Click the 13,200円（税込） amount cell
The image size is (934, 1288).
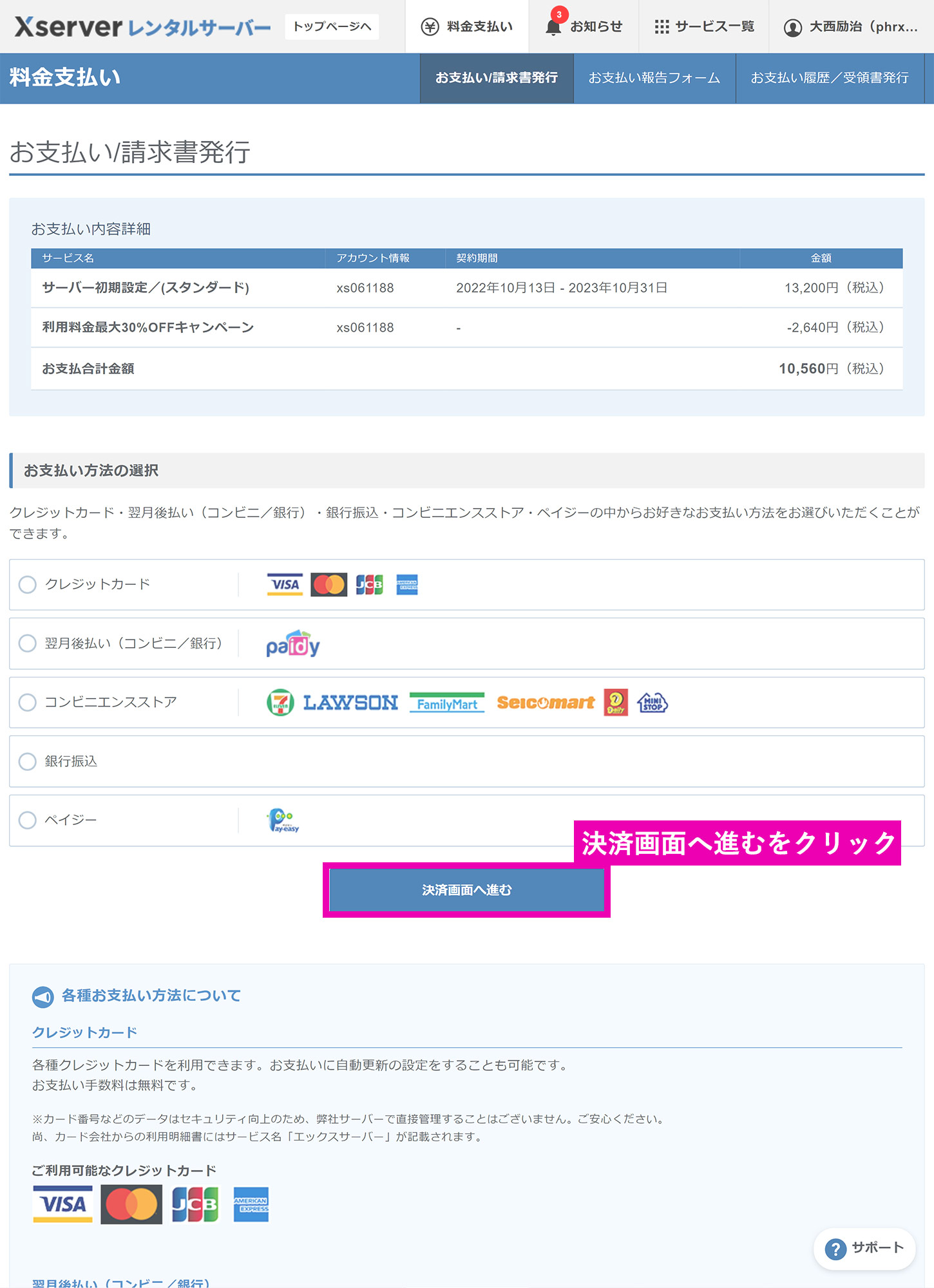pos(834,288)
